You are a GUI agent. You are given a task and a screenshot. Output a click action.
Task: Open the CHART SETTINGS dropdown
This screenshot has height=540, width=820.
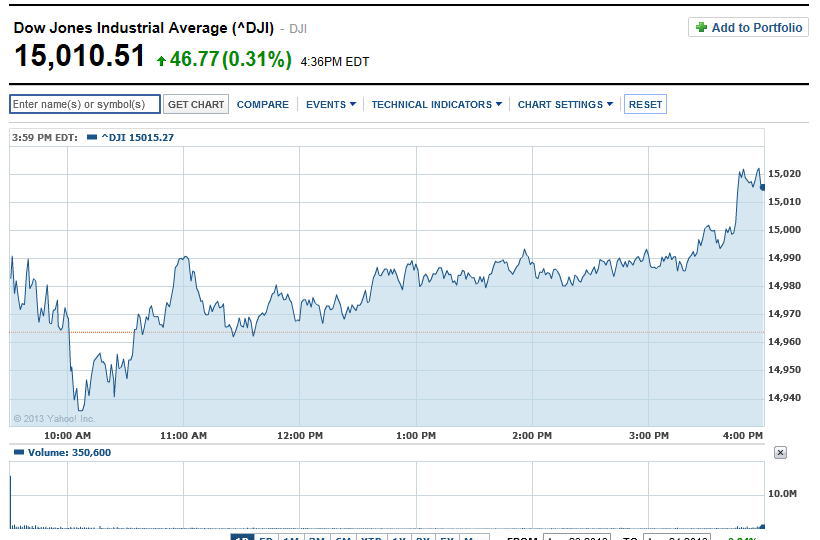point(565,105)
